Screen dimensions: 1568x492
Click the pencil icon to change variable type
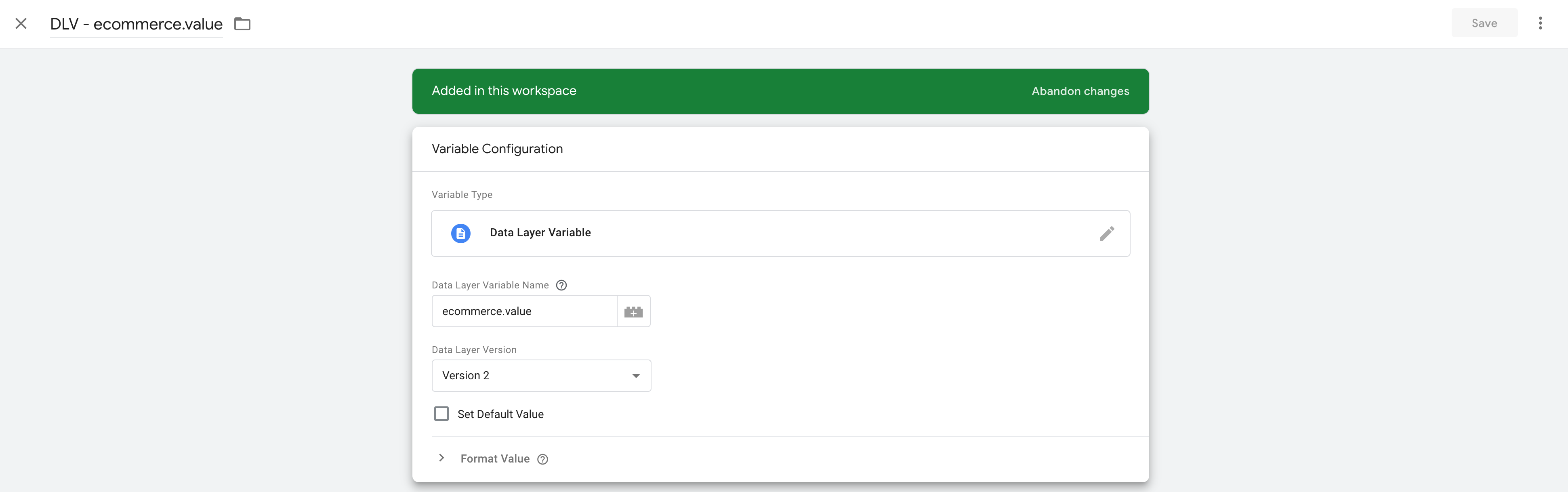(x=1107, y=233)
